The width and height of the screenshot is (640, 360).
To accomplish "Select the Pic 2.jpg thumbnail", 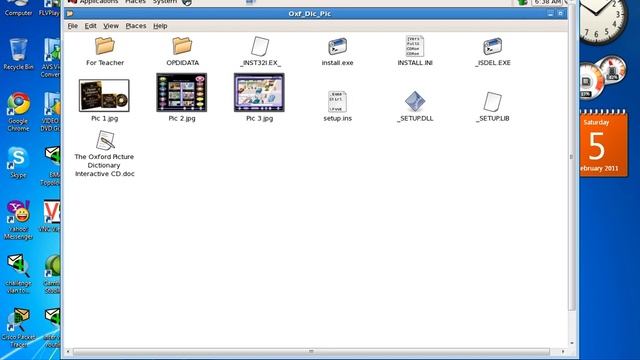I will click(182, 93).
